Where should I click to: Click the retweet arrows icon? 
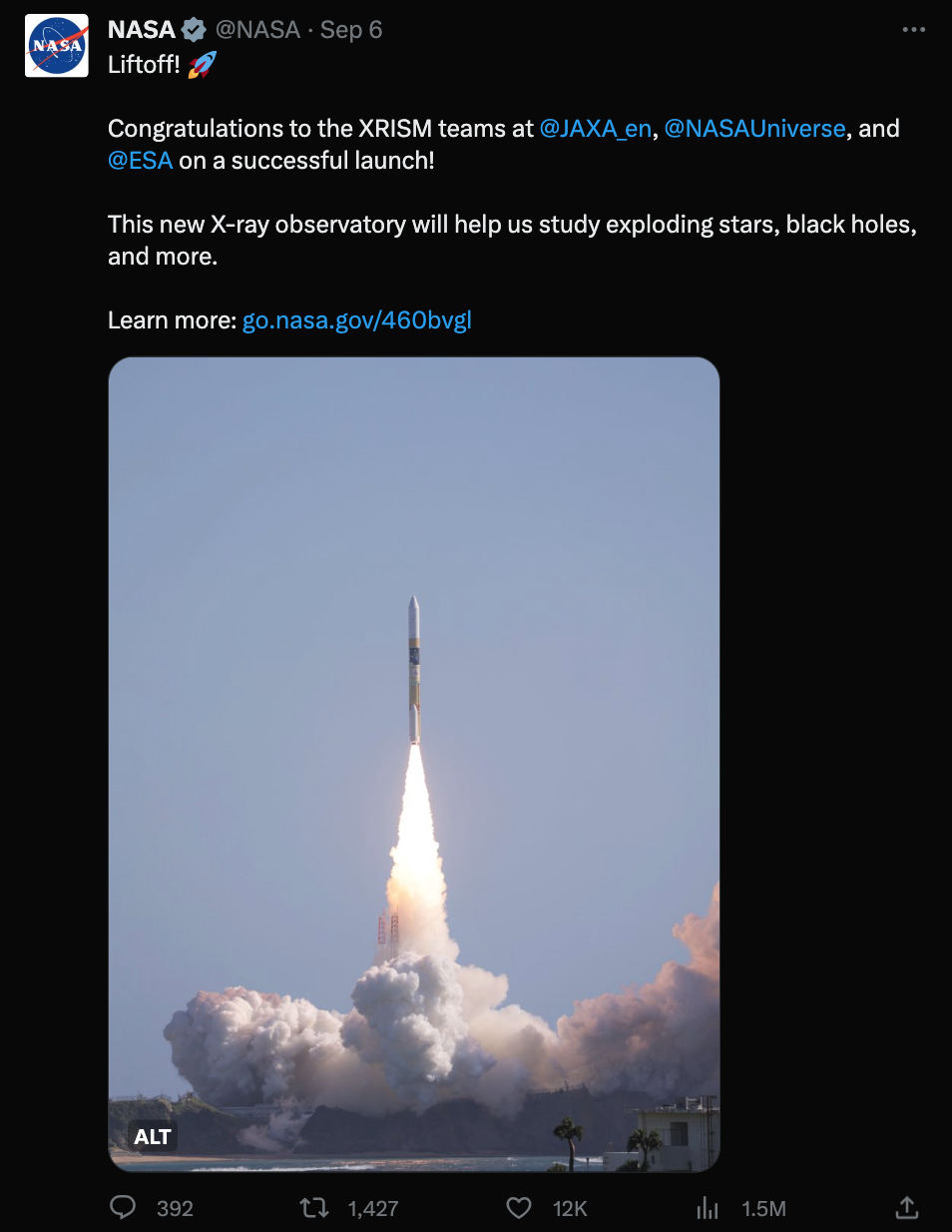pos(314,1208)
